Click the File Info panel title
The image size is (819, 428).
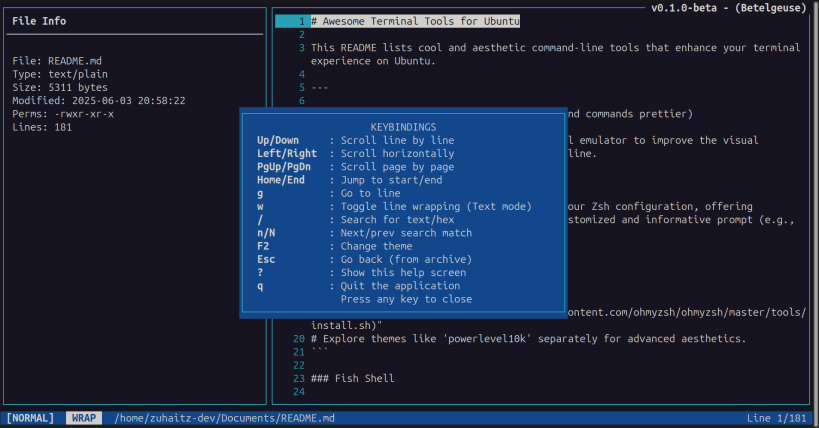(39, 21)
